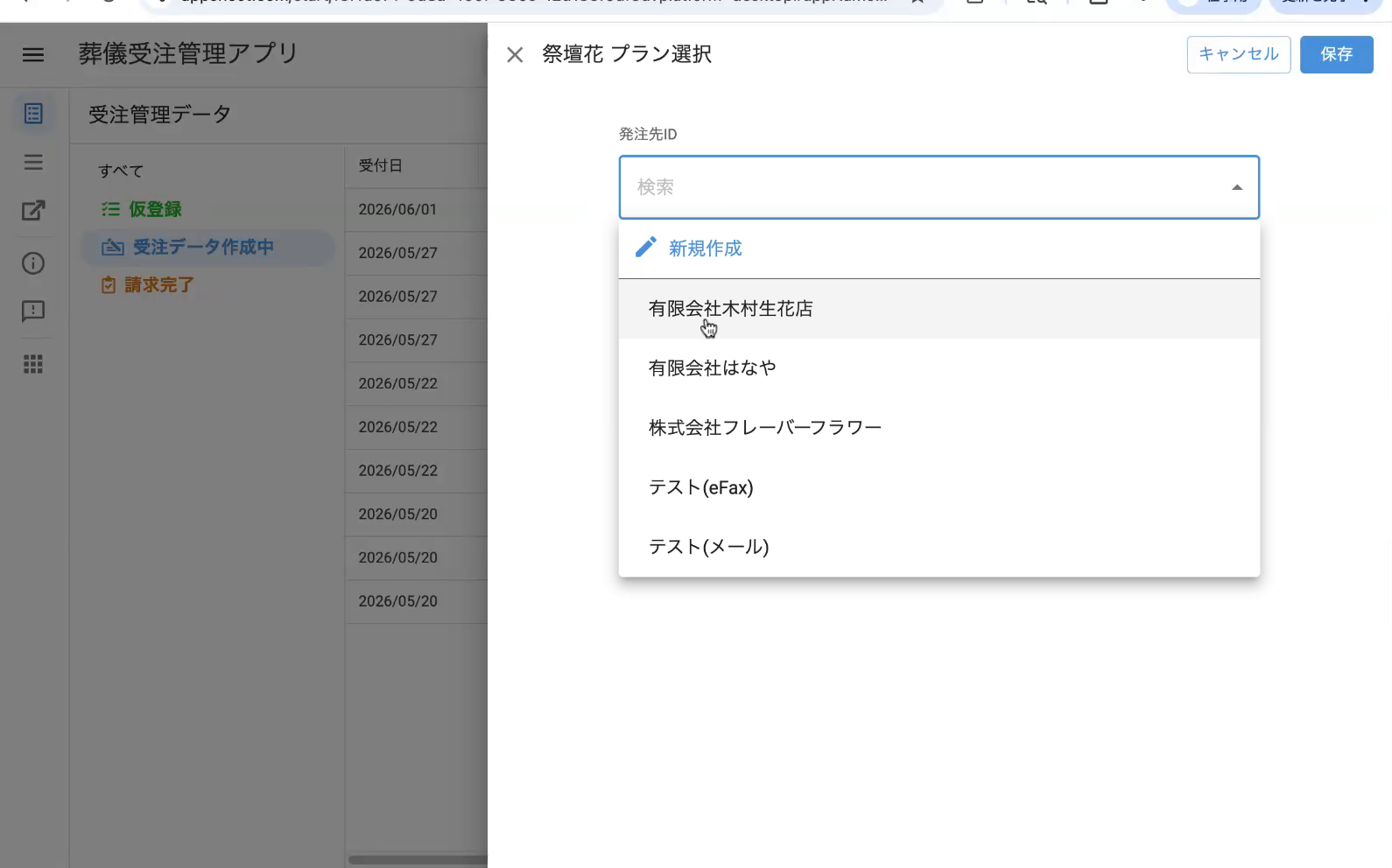
Task: Select テスト(eFax) option
Action: tap(939, 487)
